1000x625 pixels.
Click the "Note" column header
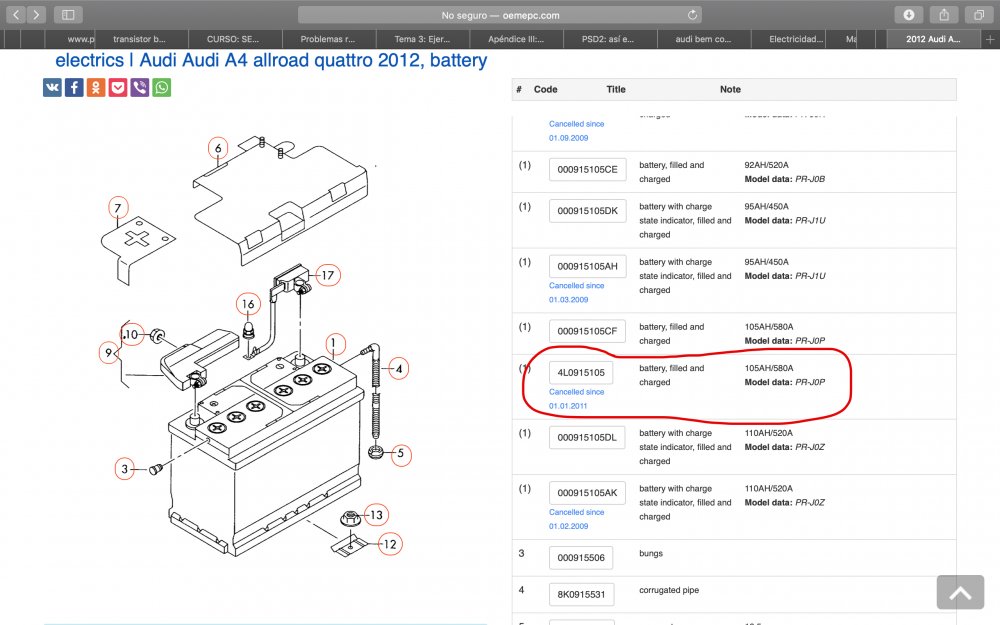(x=730, y=89)
